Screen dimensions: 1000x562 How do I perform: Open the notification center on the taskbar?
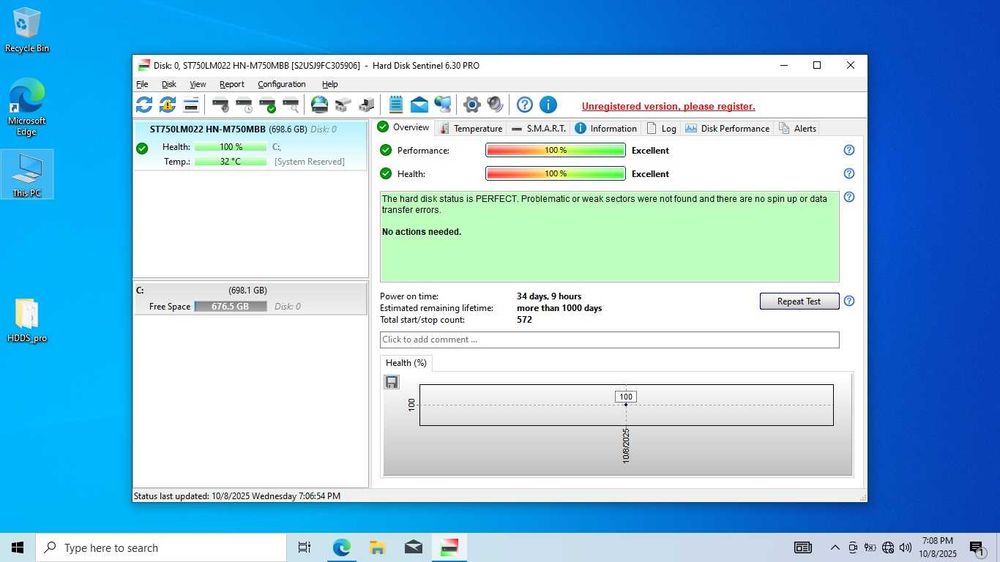[976, 547]
